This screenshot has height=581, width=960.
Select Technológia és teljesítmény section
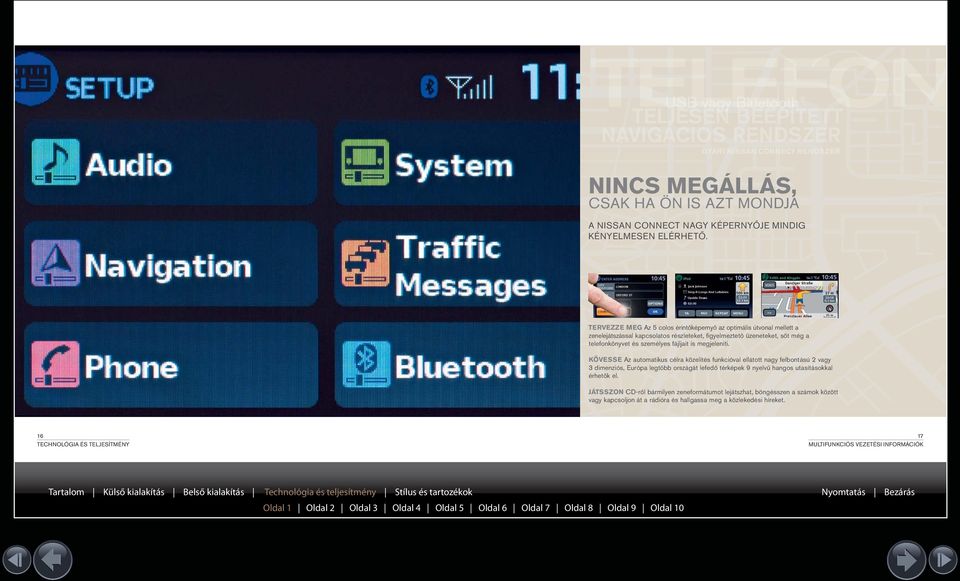(320, 492)
